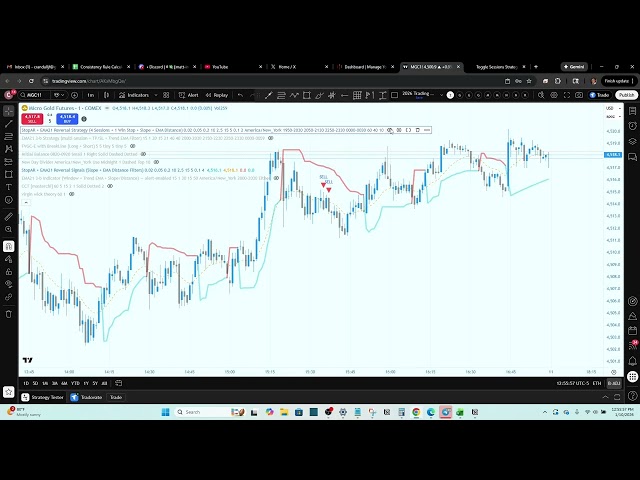Click the go to date calendar icon
Viewport: 640px width, 480px height.
[118, 383]
